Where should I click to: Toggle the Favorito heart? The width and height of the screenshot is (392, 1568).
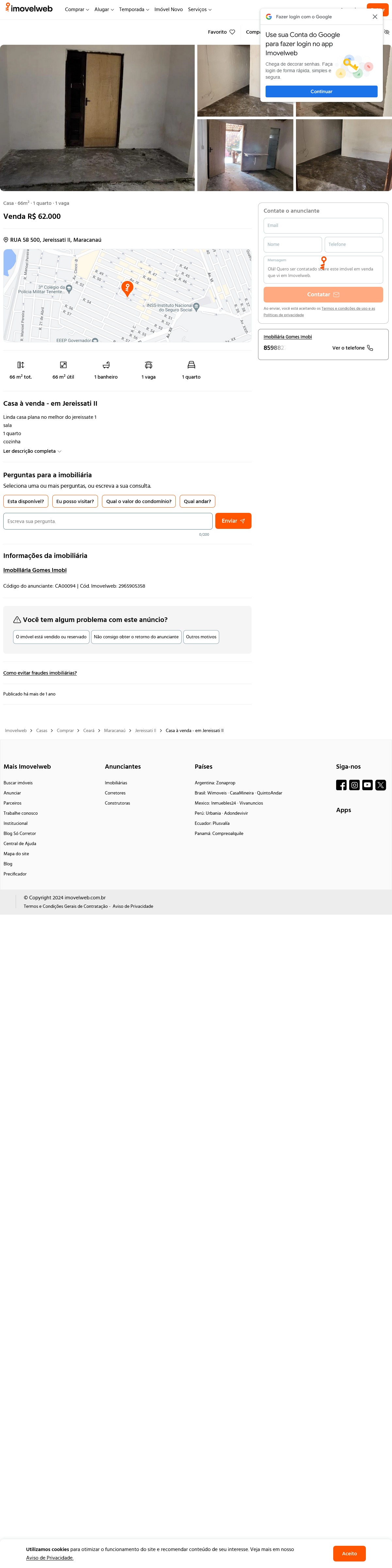(232, 32)
